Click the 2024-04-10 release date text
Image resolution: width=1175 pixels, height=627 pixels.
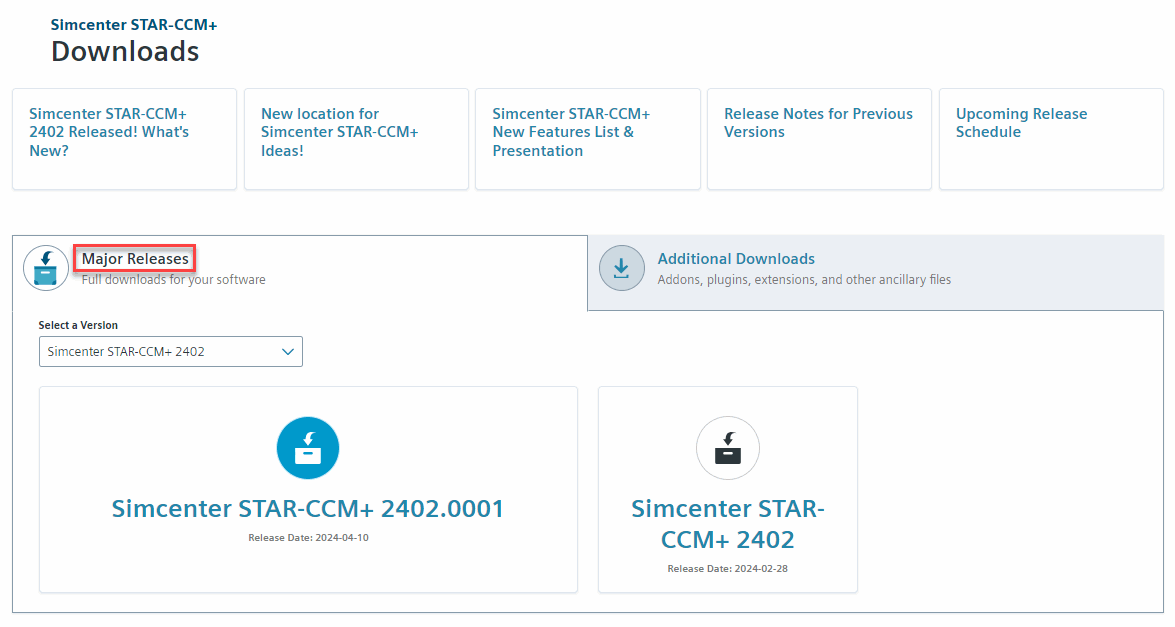[x=308, y=538]
